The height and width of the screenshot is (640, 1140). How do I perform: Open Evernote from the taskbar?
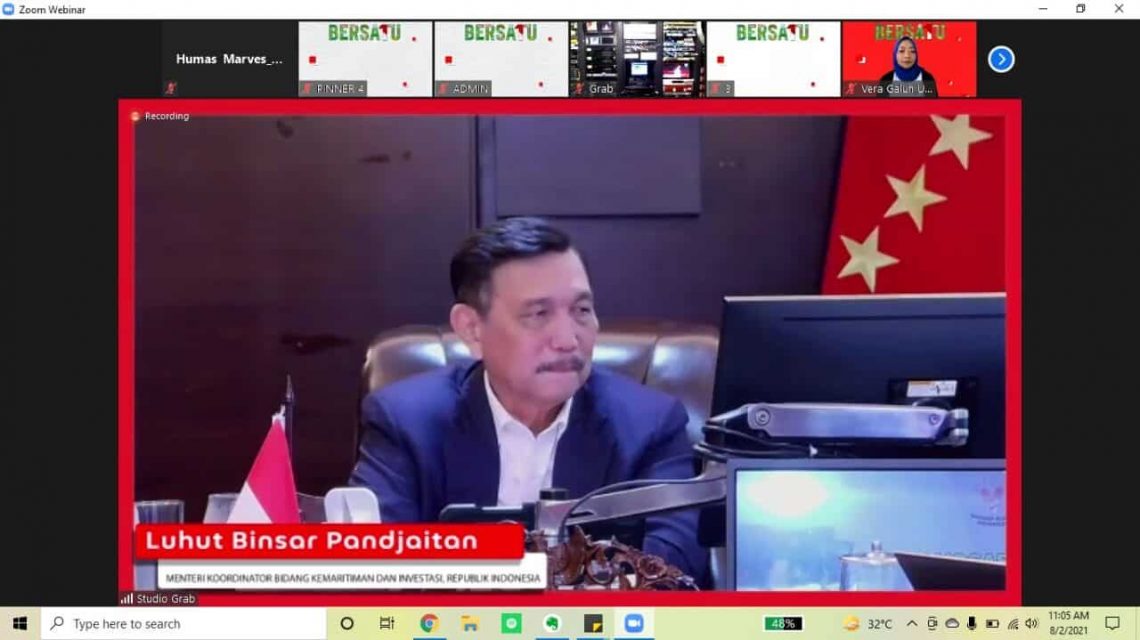[554, 621]
